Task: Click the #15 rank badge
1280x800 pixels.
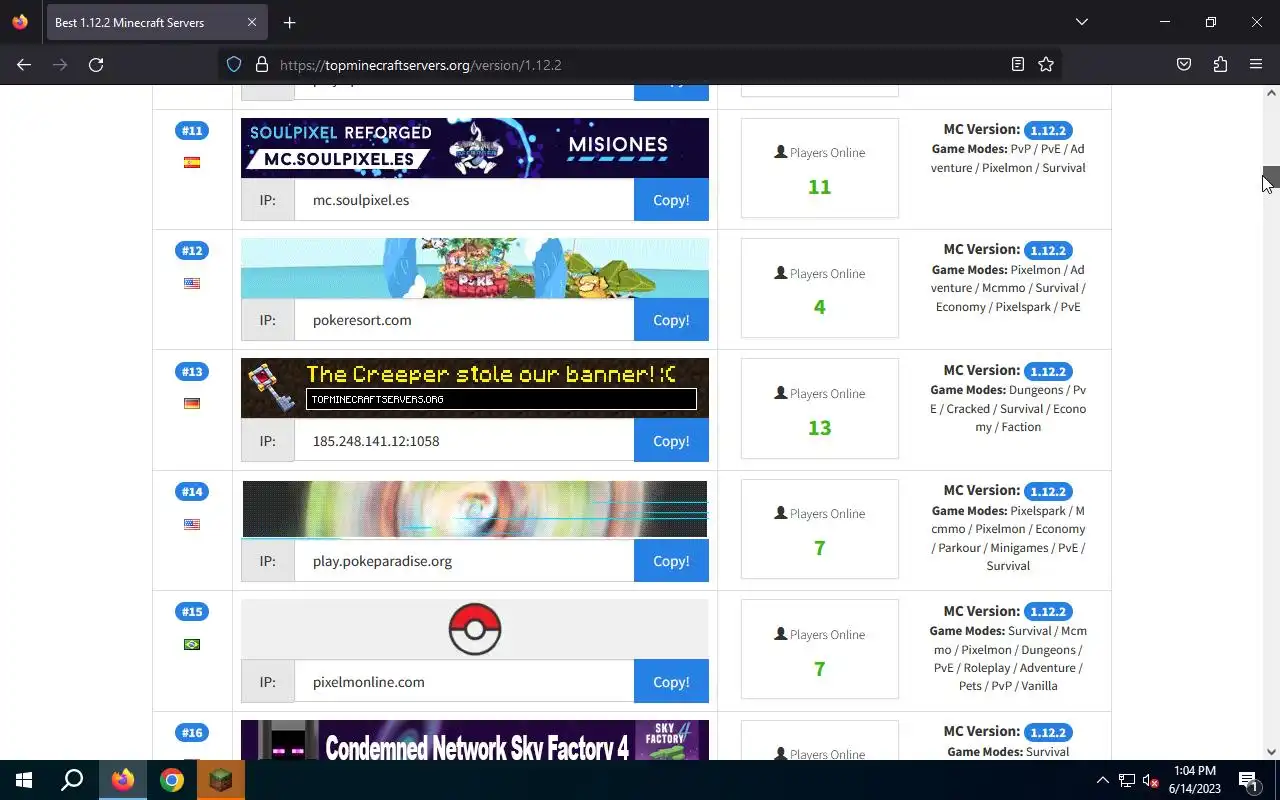Action: 192,611
